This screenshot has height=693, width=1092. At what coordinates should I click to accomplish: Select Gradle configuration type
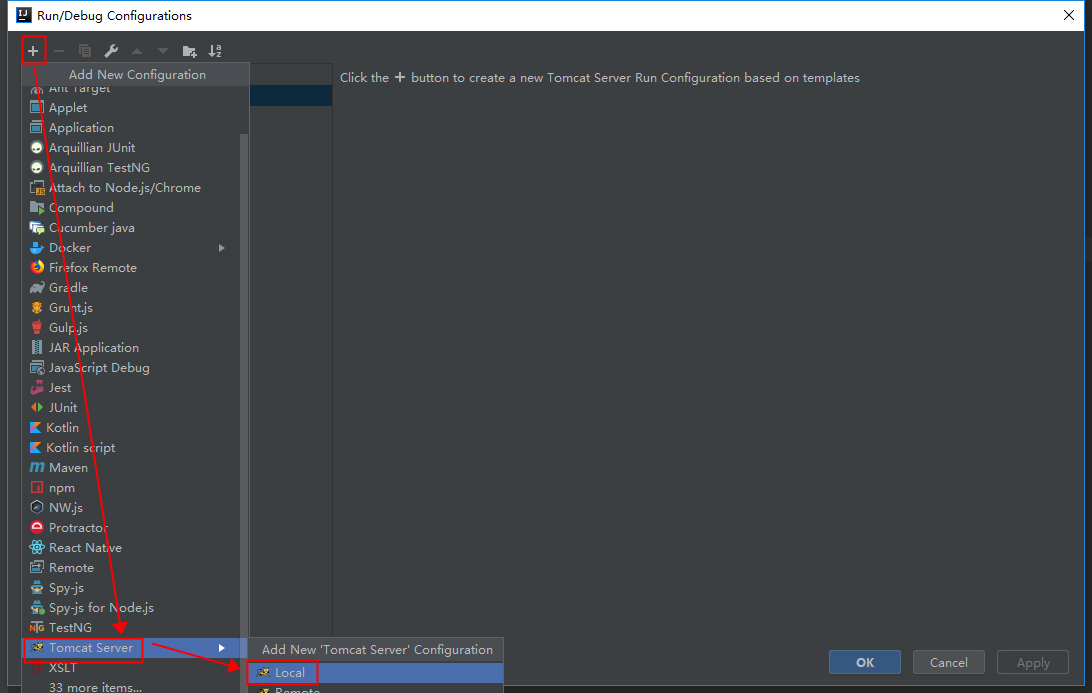(131, 288)
